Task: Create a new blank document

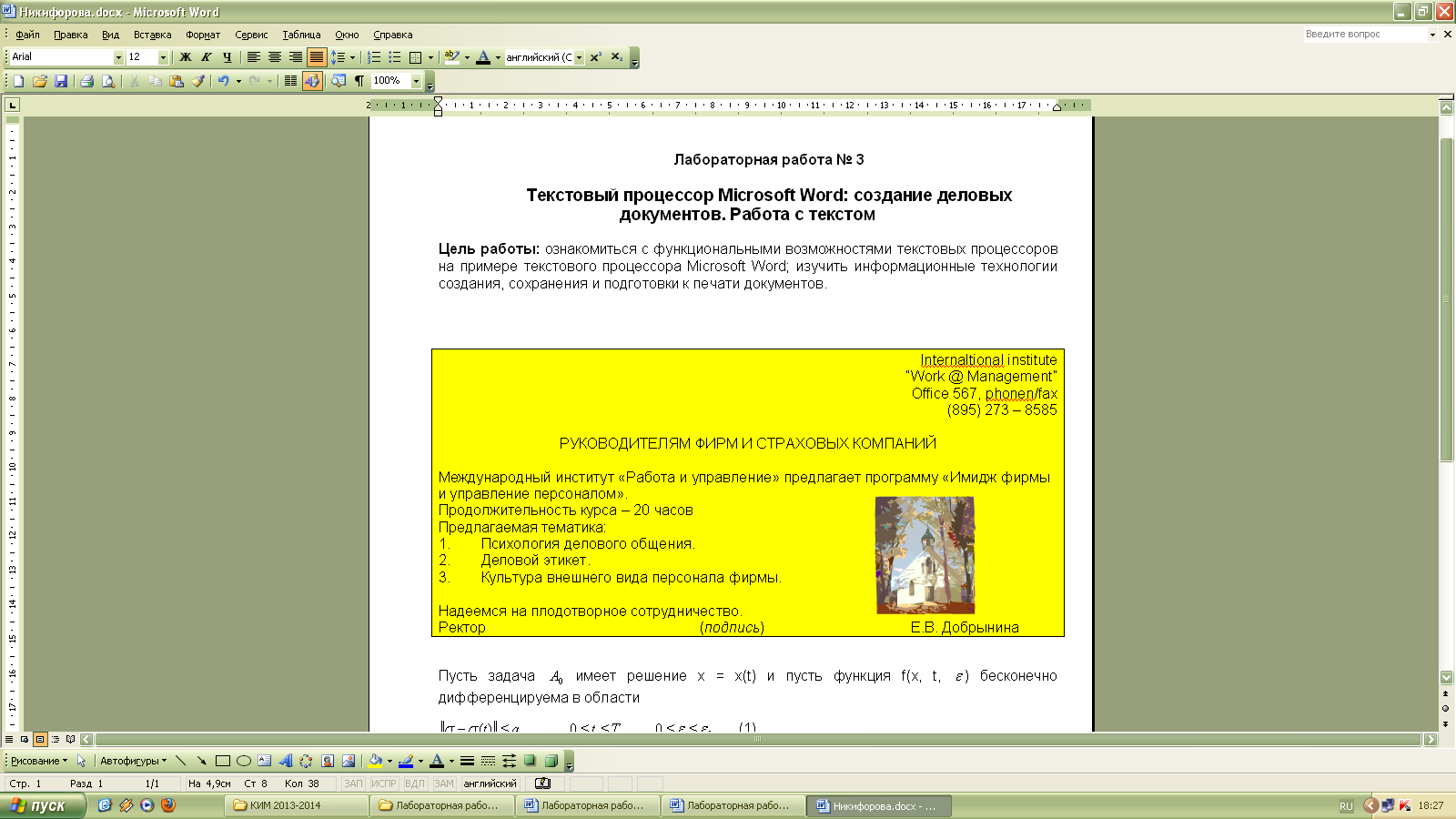Action: pos(18,81)
